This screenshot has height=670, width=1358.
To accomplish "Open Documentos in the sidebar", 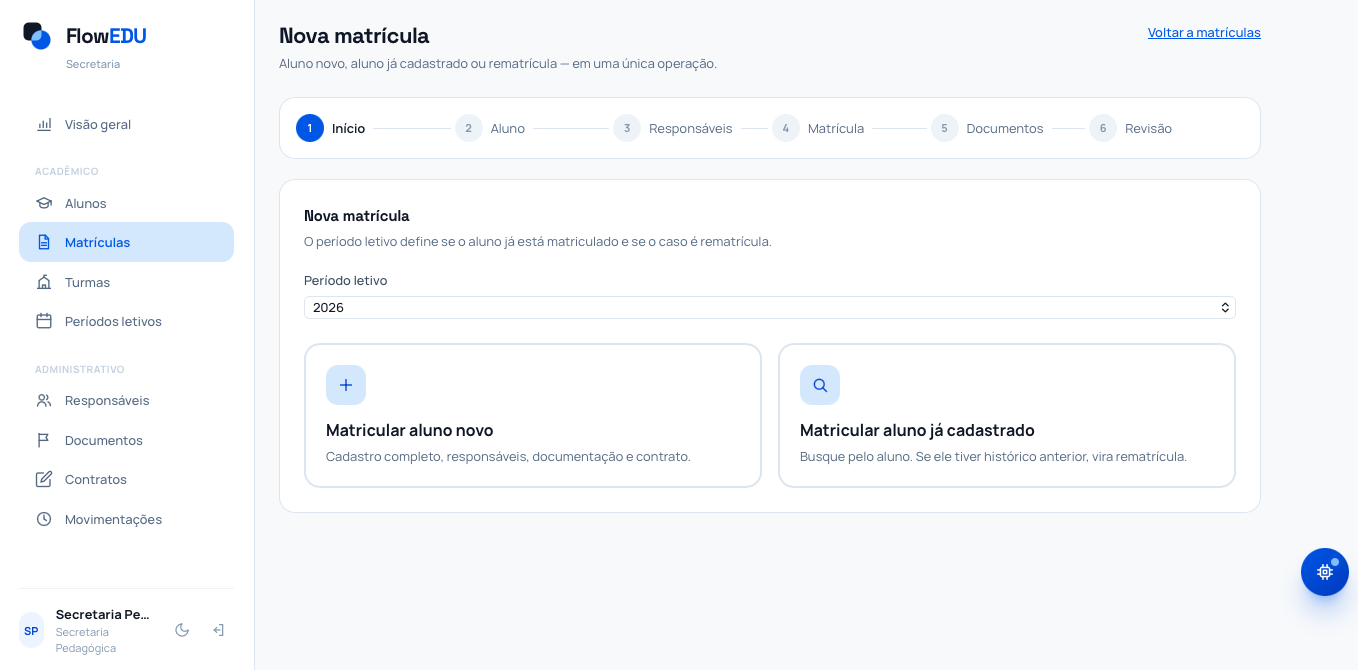I will point(126,440).
